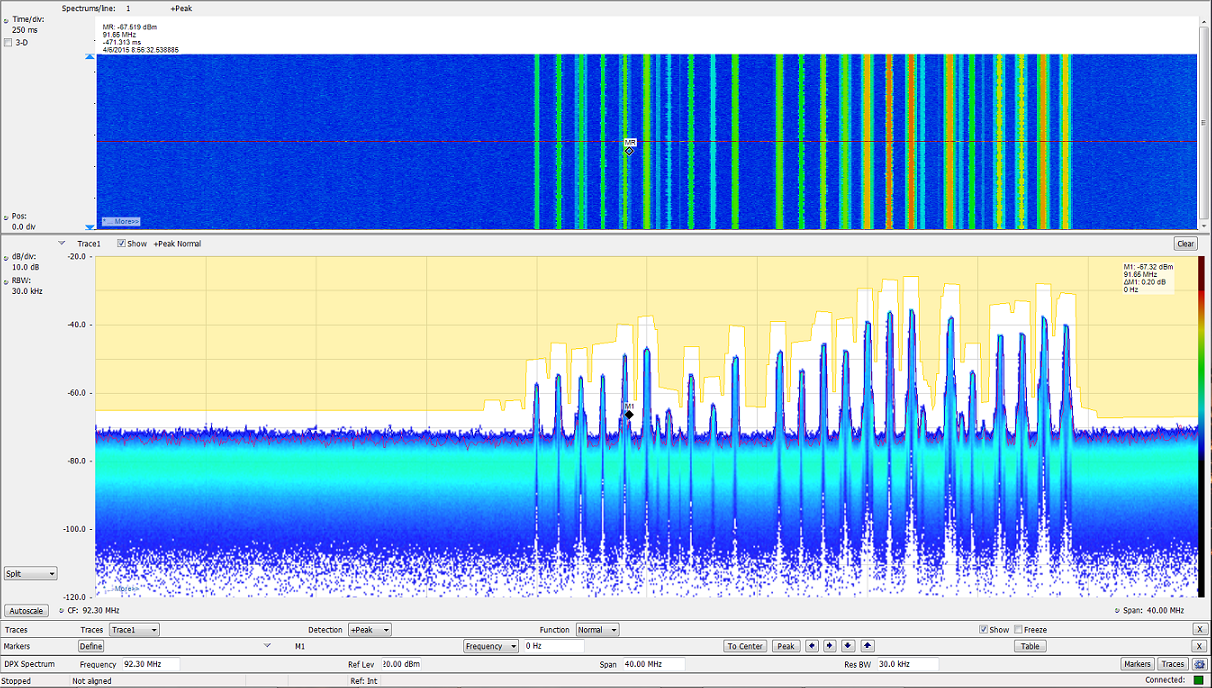
Task: Open the Split view dropdown
Action: (x=31, y=574)
